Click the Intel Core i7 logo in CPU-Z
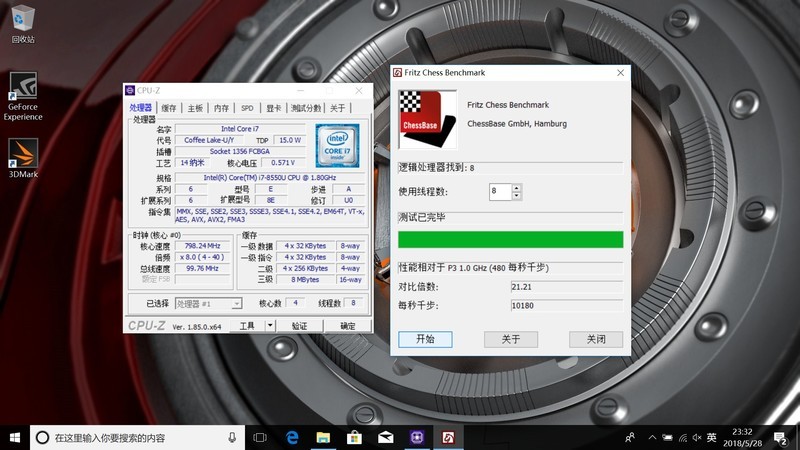Screen dimensions: 800x450 coord(337,145)
